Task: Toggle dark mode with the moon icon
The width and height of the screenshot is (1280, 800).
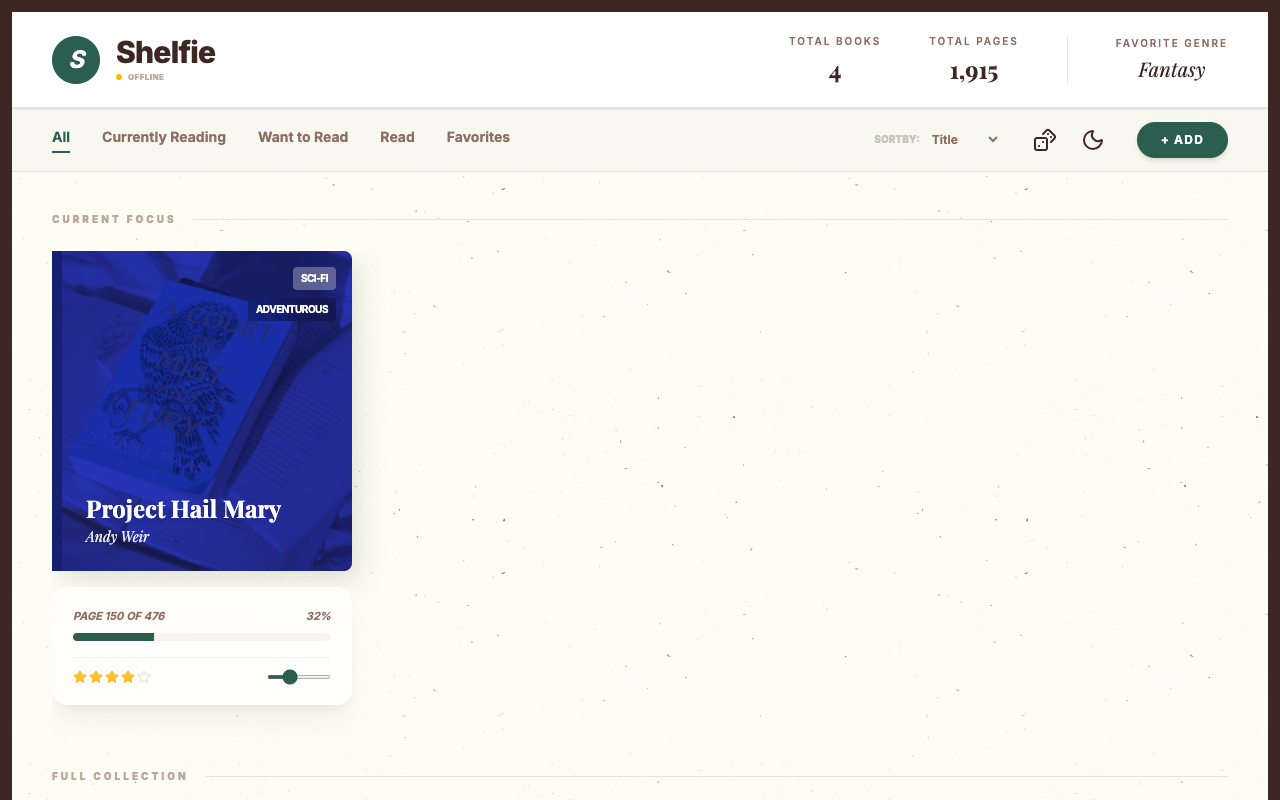Action: (x=1093, y=140)
